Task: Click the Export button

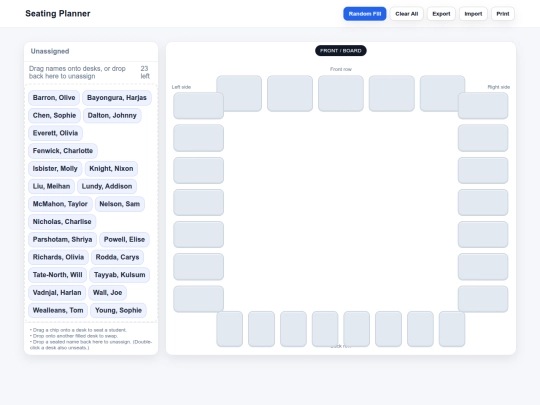Action: click(441, 14)
